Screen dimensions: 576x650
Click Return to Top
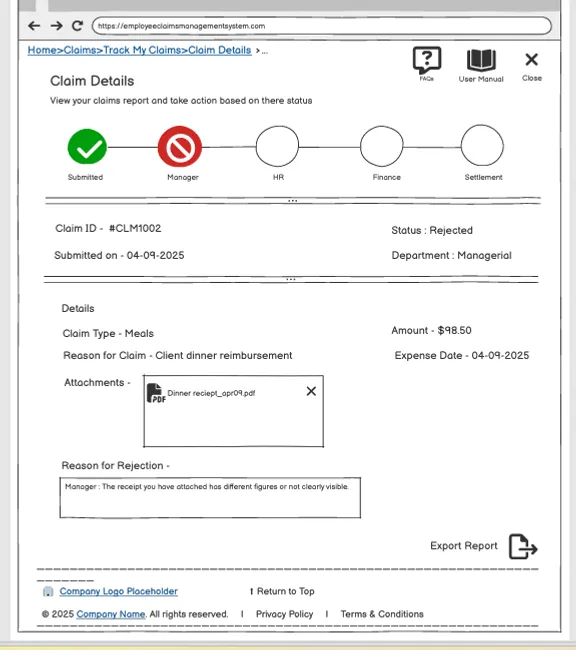pyautogui.click(x=282, y=592)
